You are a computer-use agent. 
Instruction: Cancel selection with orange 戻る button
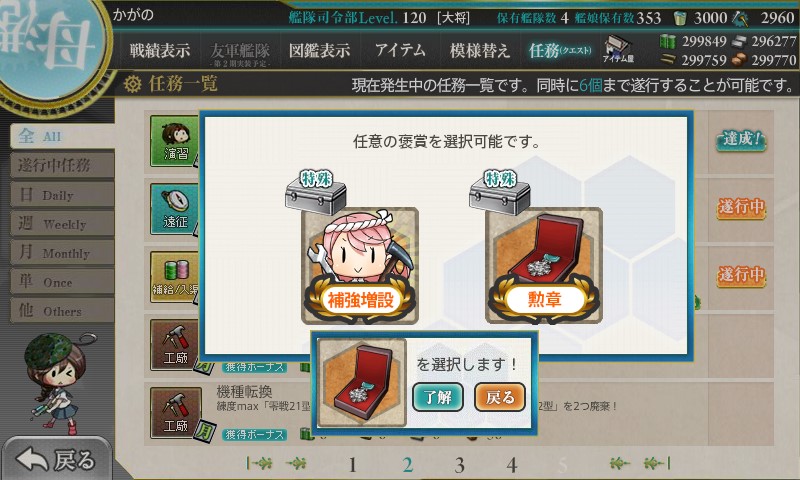499,397
